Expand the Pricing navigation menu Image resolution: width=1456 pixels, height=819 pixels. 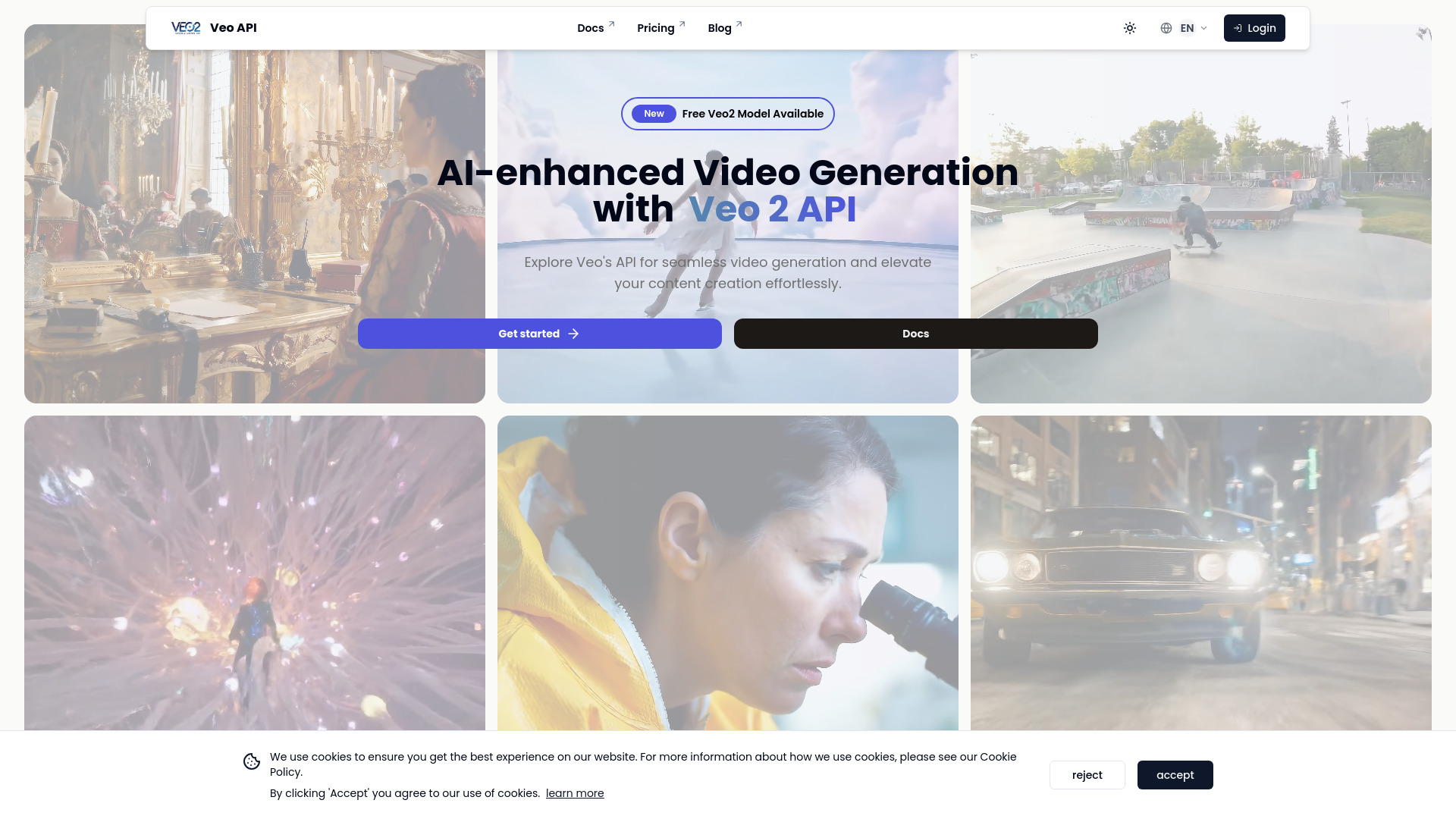pos(661,28)
